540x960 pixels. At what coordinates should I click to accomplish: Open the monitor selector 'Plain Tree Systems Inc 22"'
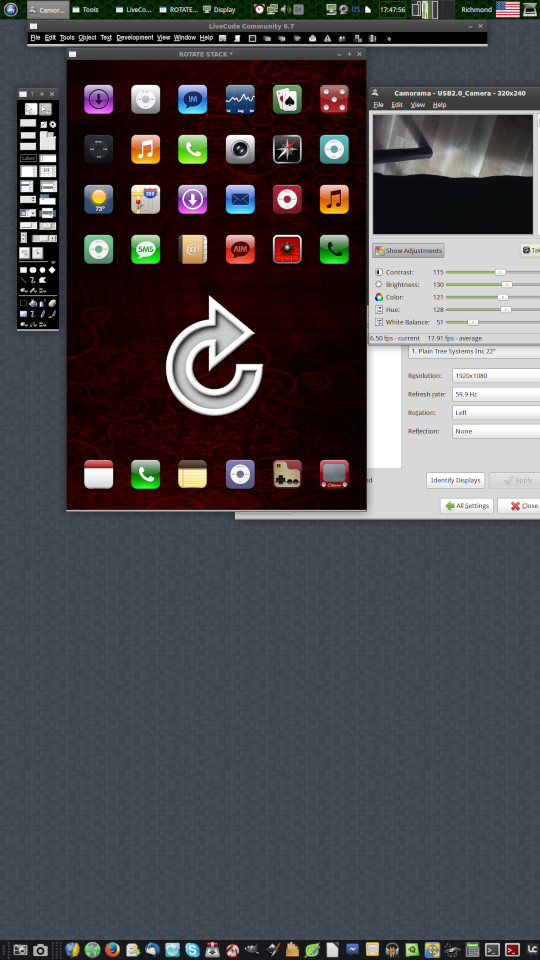coord(474,351)
